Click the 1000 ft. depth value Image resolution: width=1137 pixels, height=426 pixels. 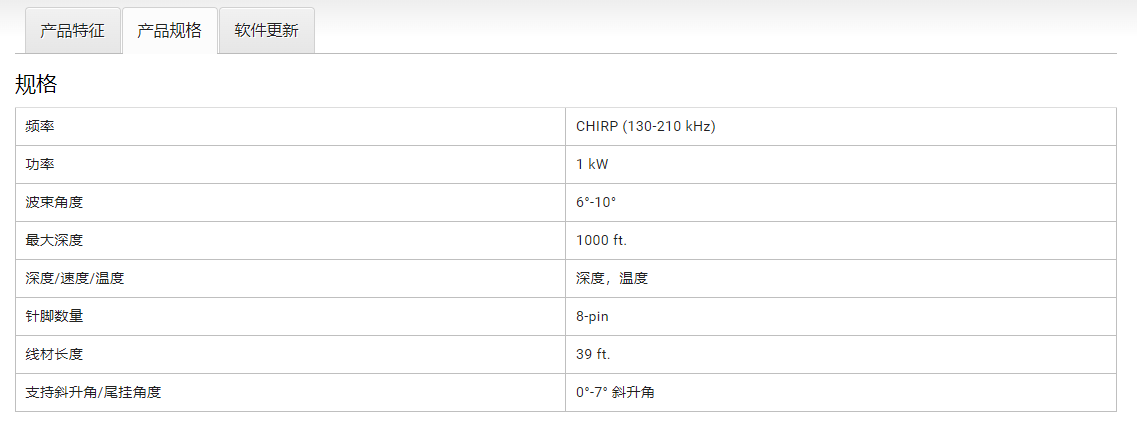[x=601, y=241]
